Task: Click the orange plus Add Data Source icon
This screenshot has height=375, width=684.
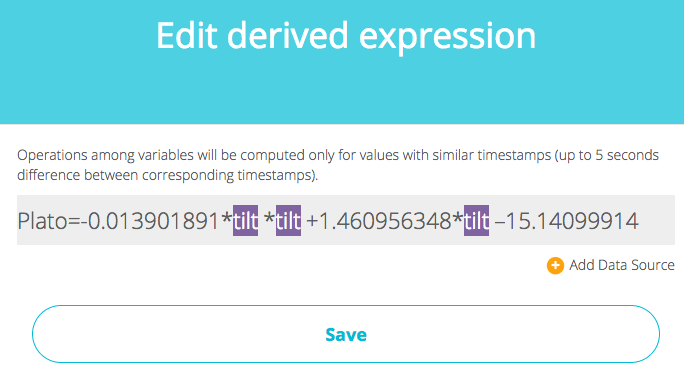Action: [x=555, y=265]
